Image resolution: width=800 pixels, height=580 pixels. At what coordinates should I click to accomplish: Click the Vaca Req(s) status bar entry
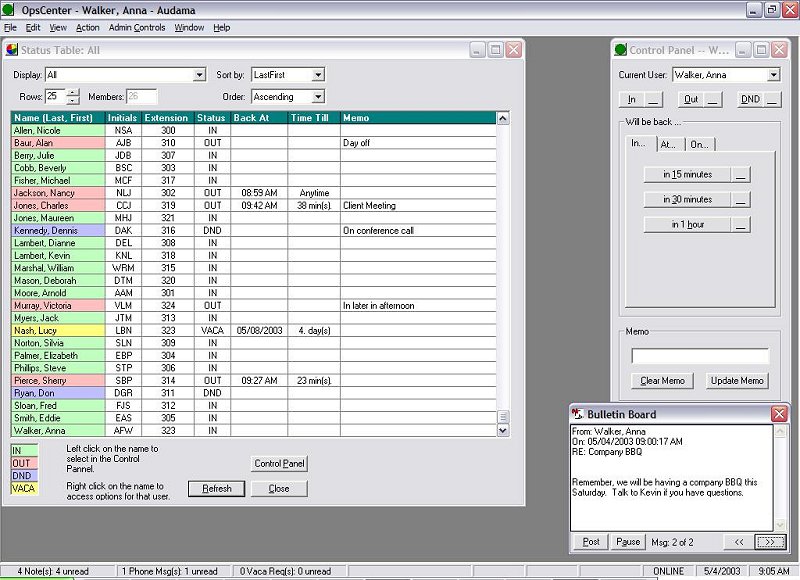pos(290,571)
